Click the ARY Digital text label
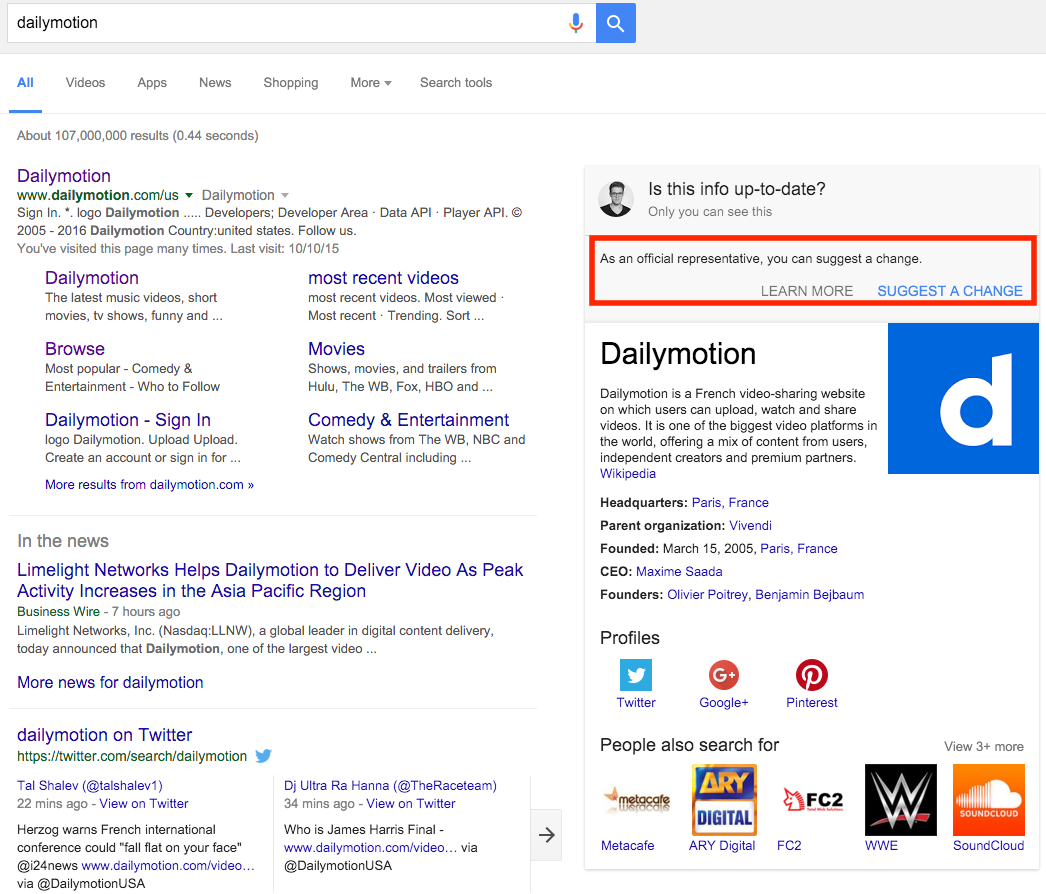Viewport: 1046px width, 894px height. pyautogui.click(x=722, y=845)
